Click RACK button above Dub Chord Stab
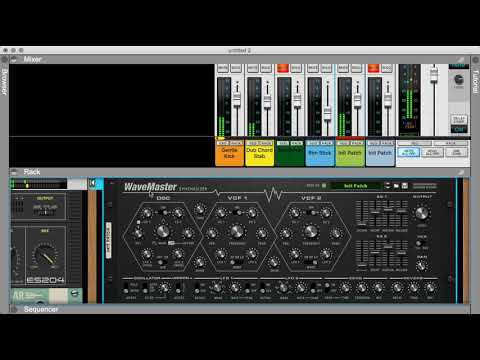480x360 pixels. (x=266, y=143)
